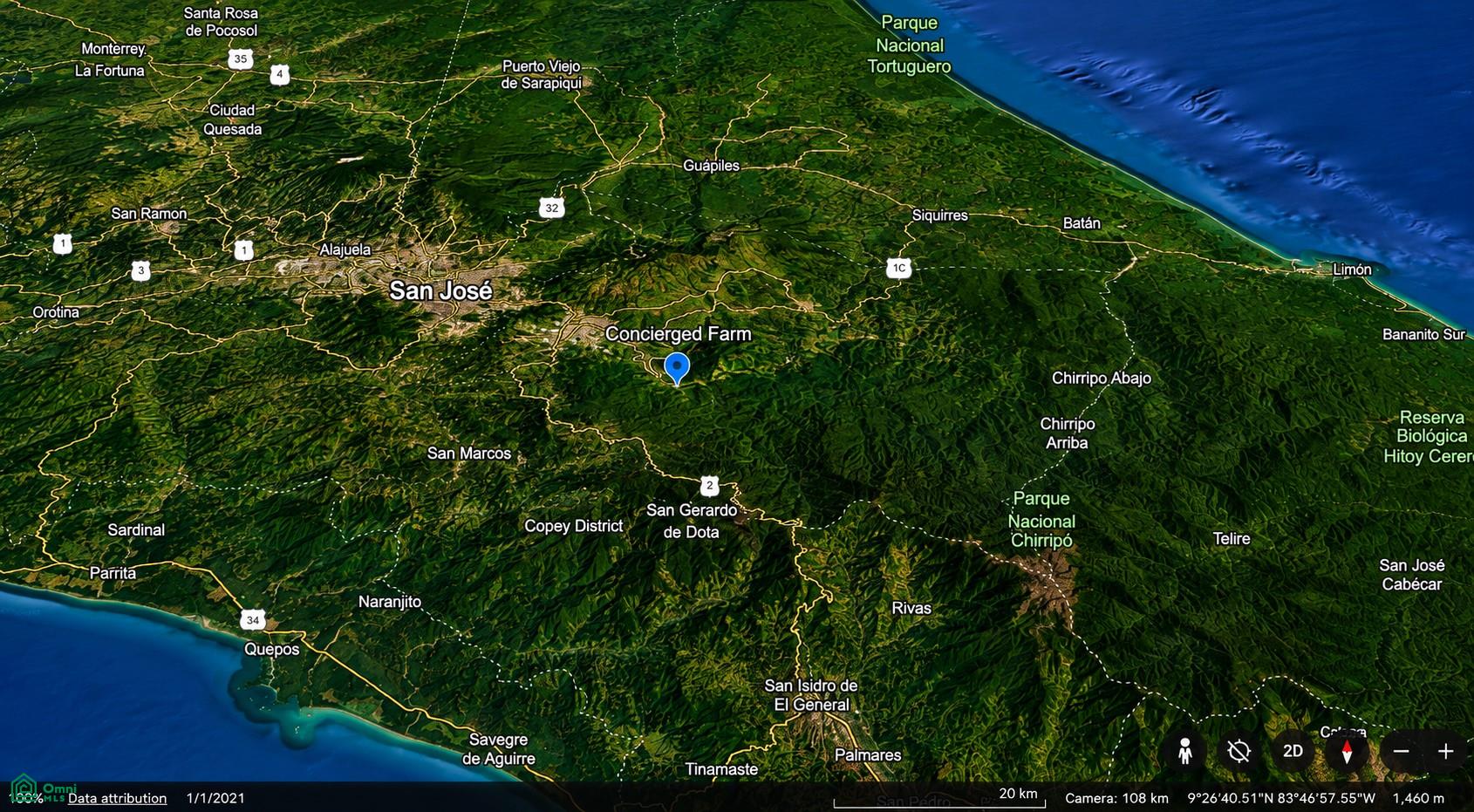This screenshot has height=812, width=1474.
Task: Click the Alajuela city label
Action: pyautogui.click(x=345, y=250)
